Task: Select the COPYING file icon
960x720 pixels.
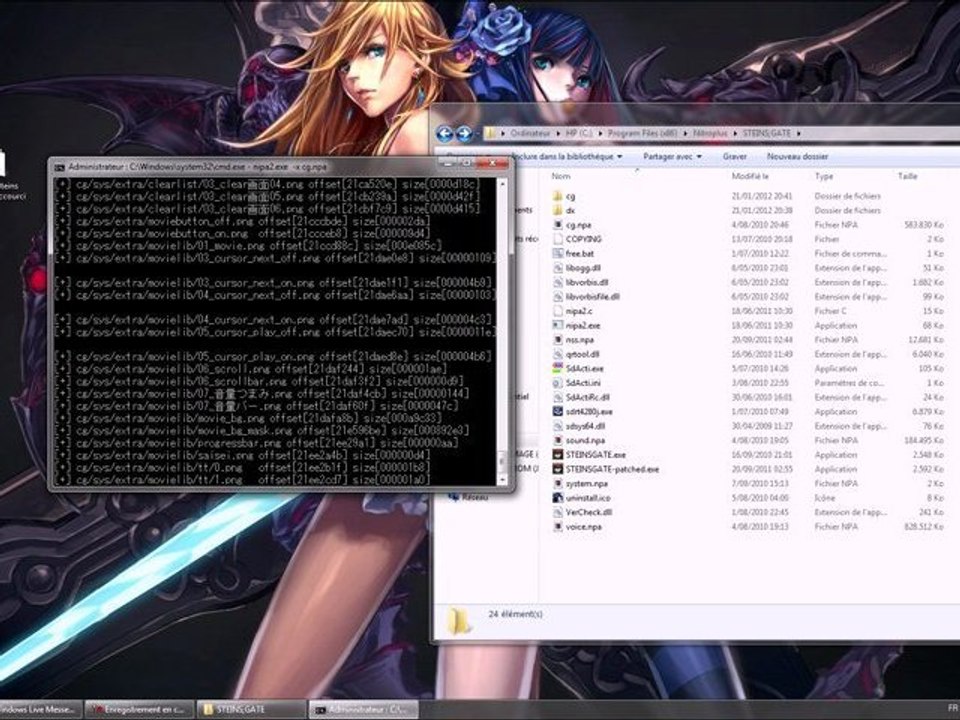Action: tap(558, 239)
